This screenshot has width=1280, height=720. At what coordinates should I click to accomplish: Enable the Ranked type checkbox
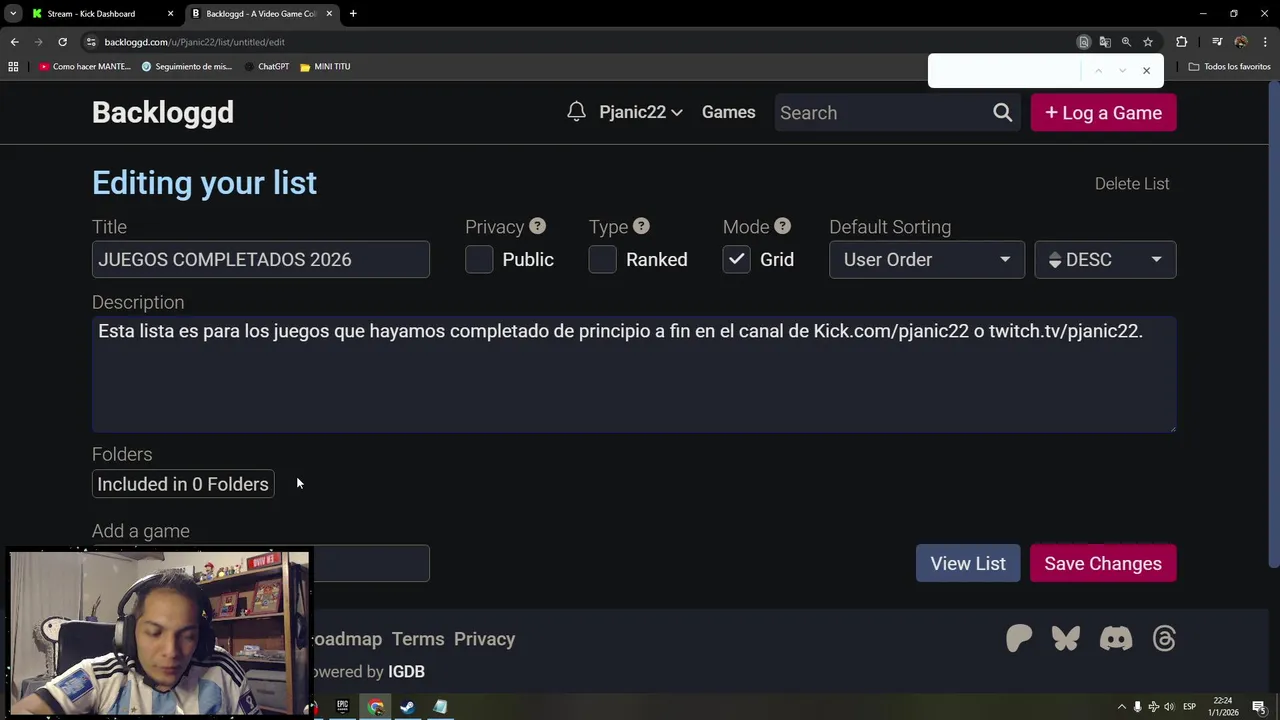click(x=603, y=260)
